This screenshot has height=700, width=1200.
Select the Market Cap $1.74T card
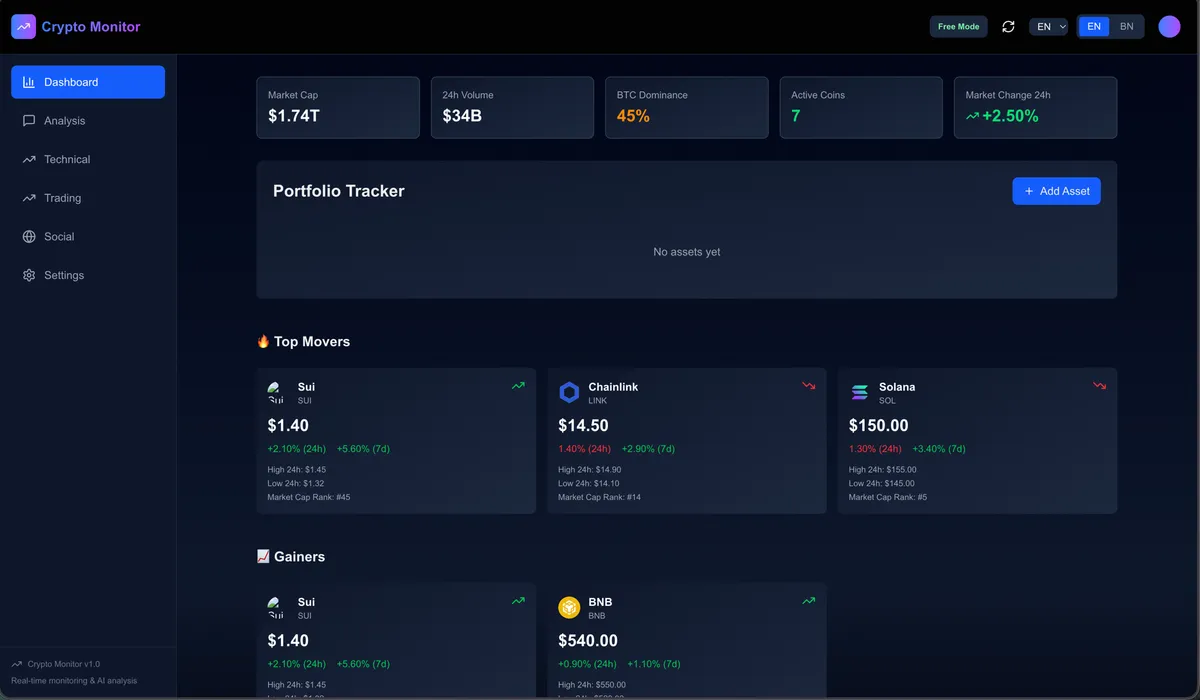(x=338, y=107)
